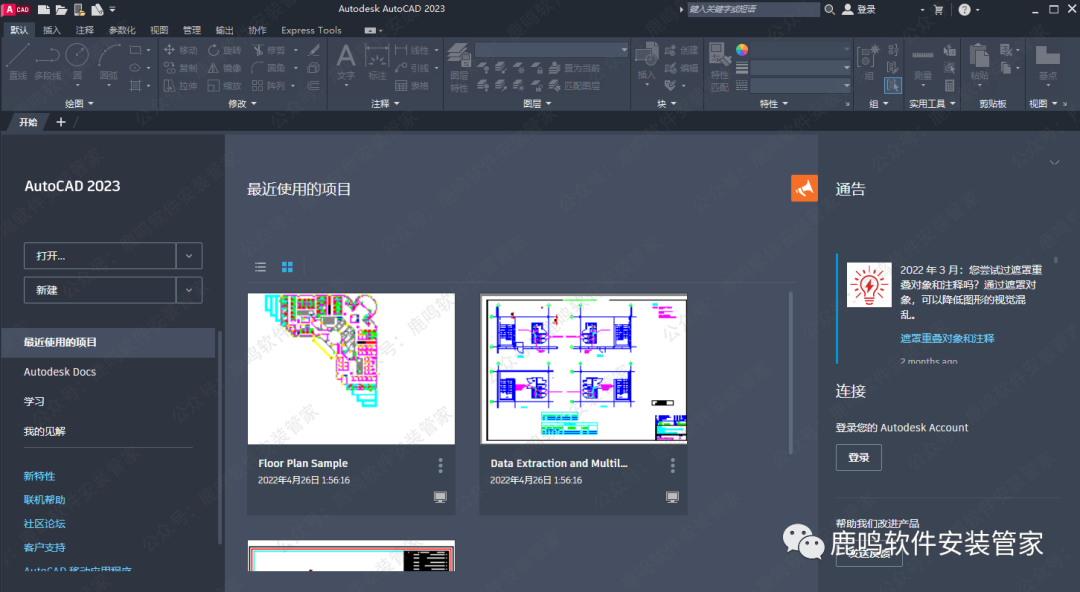Open the Insert (插入) ribbon tab
Image resolution: width=1080 pixels, height=592 pixels.
[52, 30]
